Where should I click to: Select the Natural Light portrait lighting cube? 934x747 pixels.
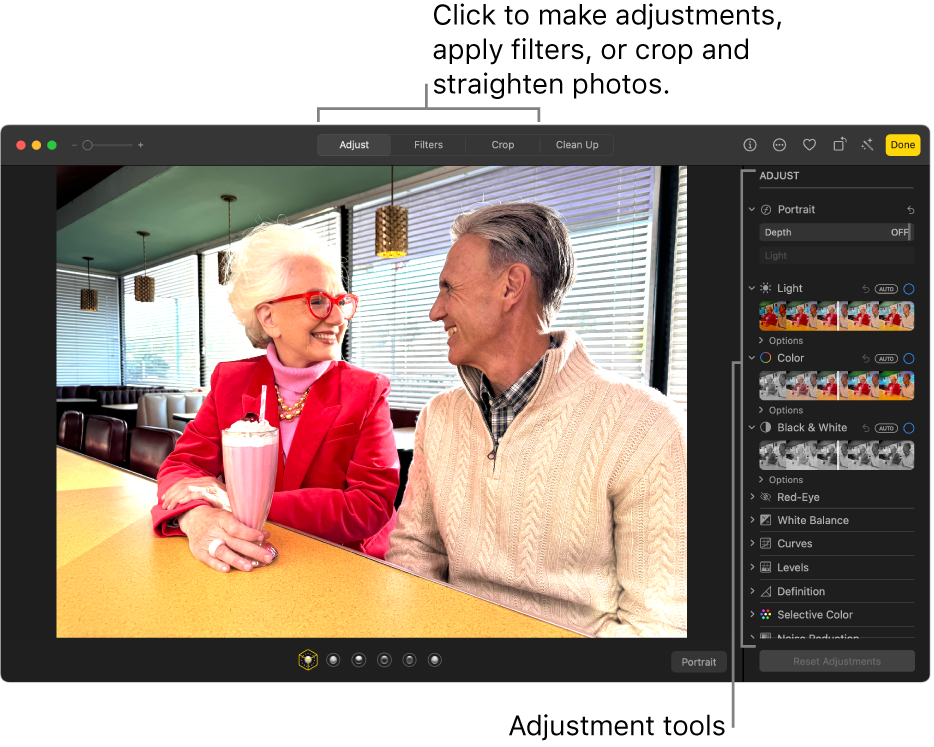pos(308,660)
